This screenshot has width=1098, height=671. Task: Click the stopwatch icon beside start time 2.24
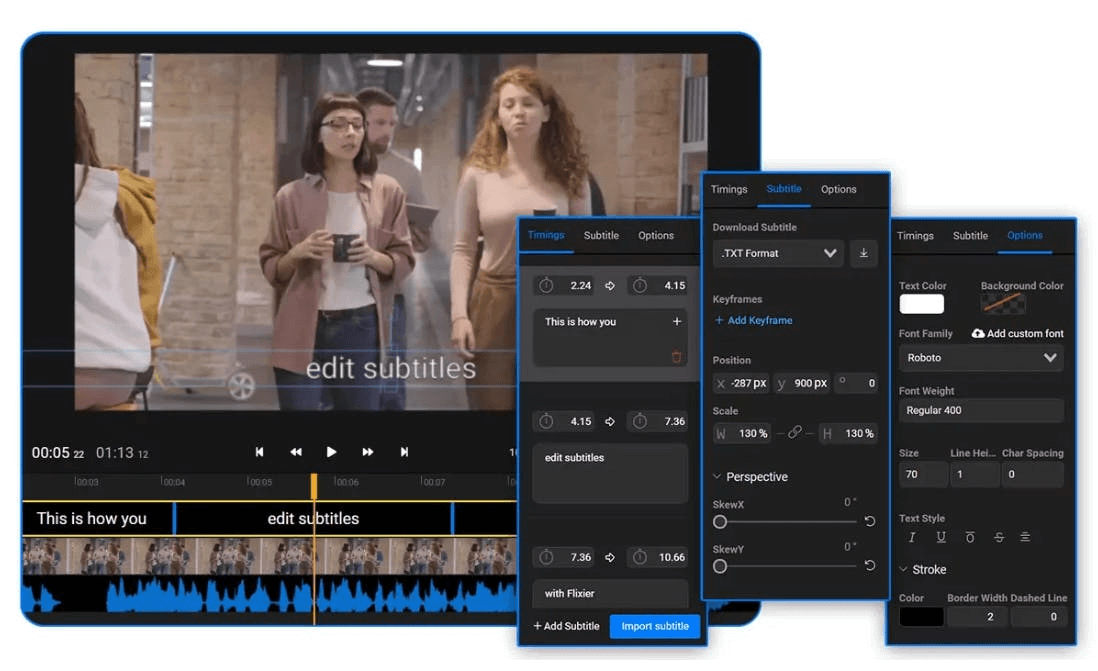tap(546, 285)
